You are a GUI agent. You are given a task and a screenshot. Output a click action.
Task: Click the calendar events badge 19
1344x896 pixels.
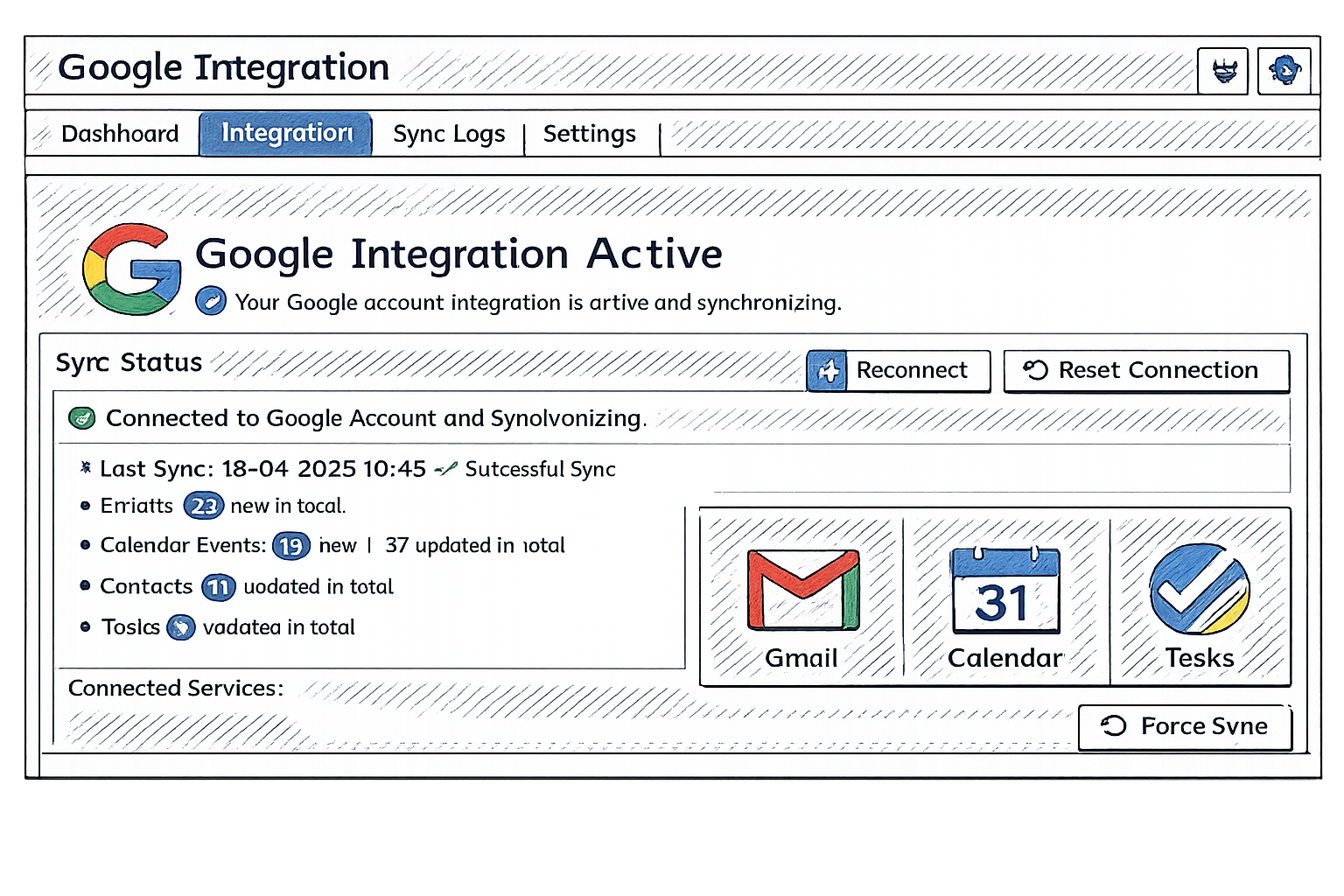291,546
